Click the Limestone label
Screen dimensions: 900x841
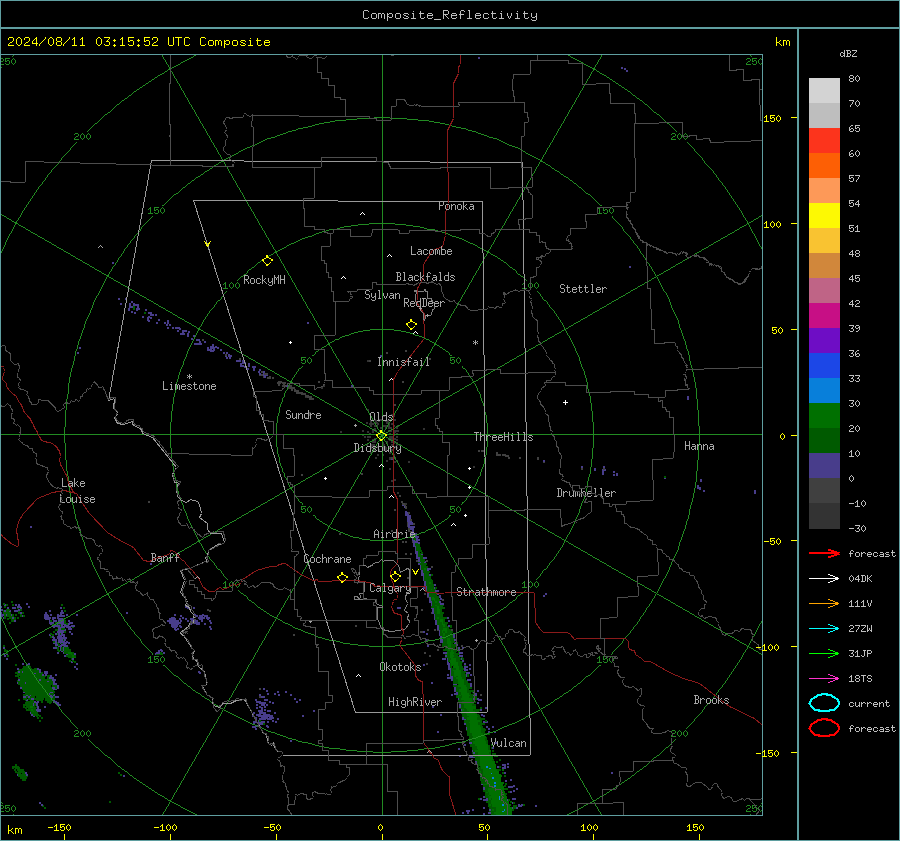pyautogui.click(x=189, y=386)
